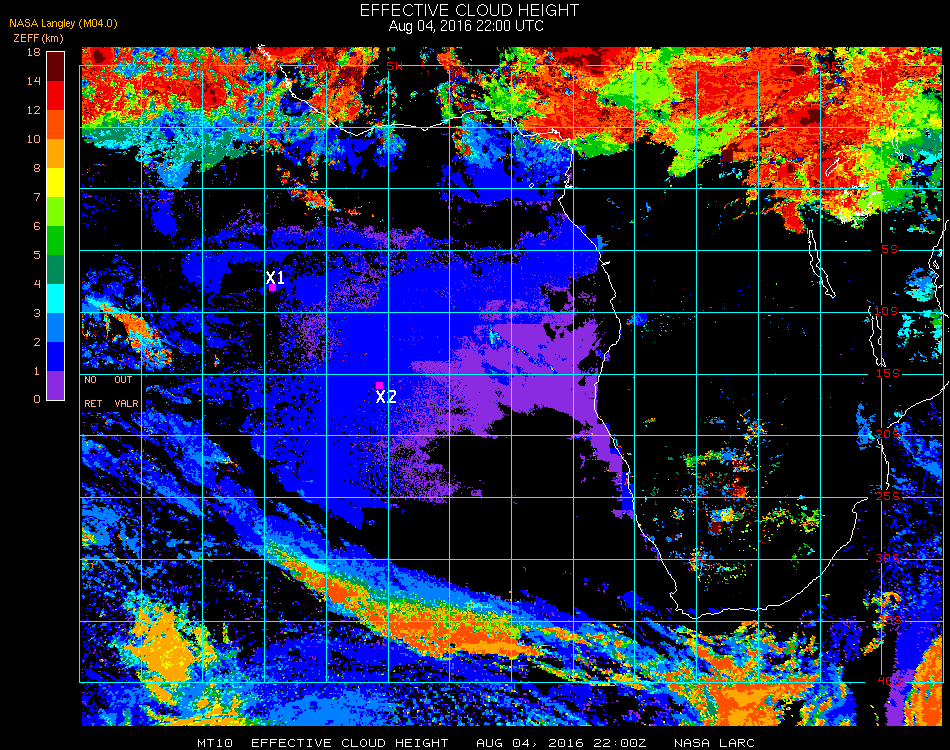Select the orange-red 10-12 km swatch
Viewport: 950px width, 750px height.
tap(56, 125)
